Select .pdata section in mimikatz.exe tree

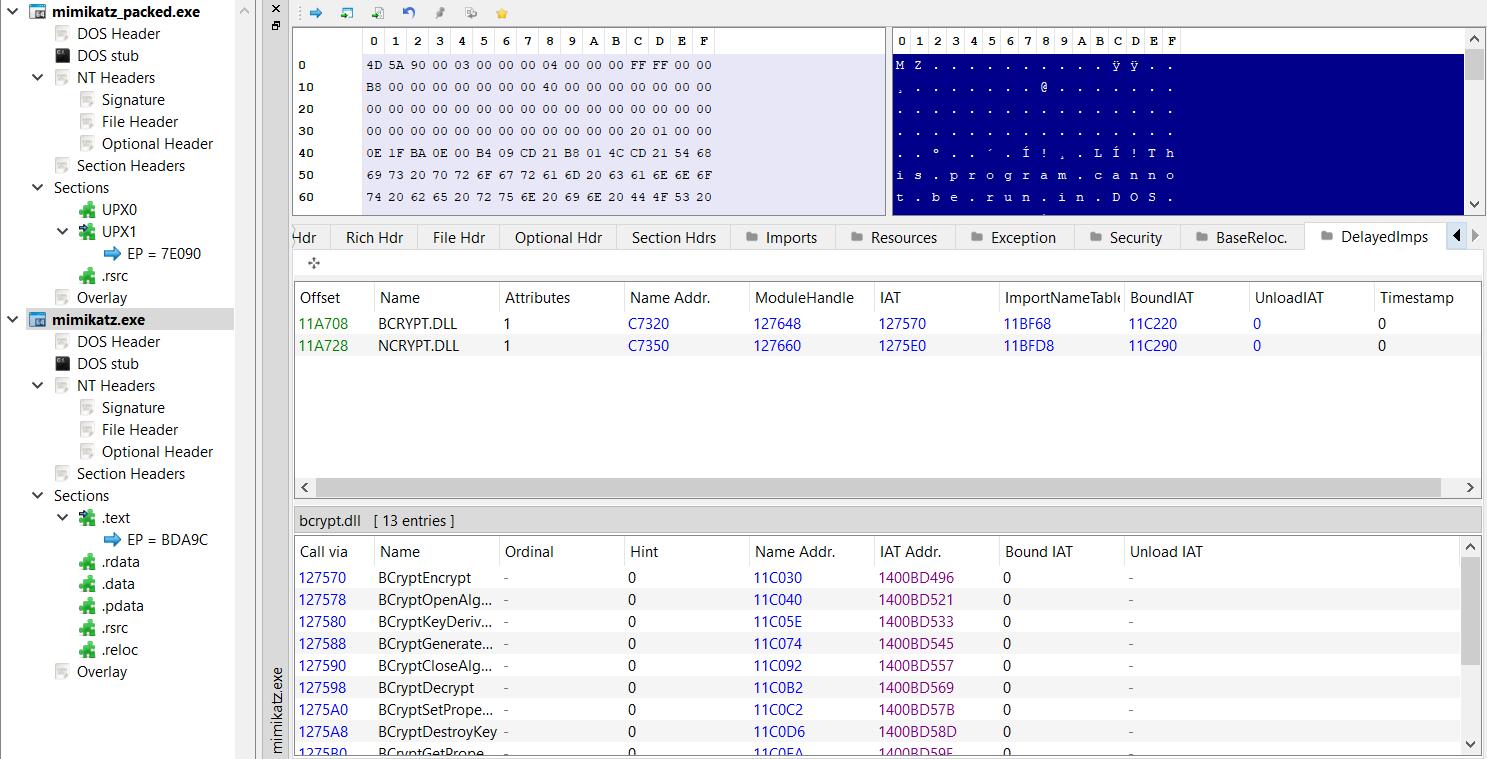[x=110, y=606]
